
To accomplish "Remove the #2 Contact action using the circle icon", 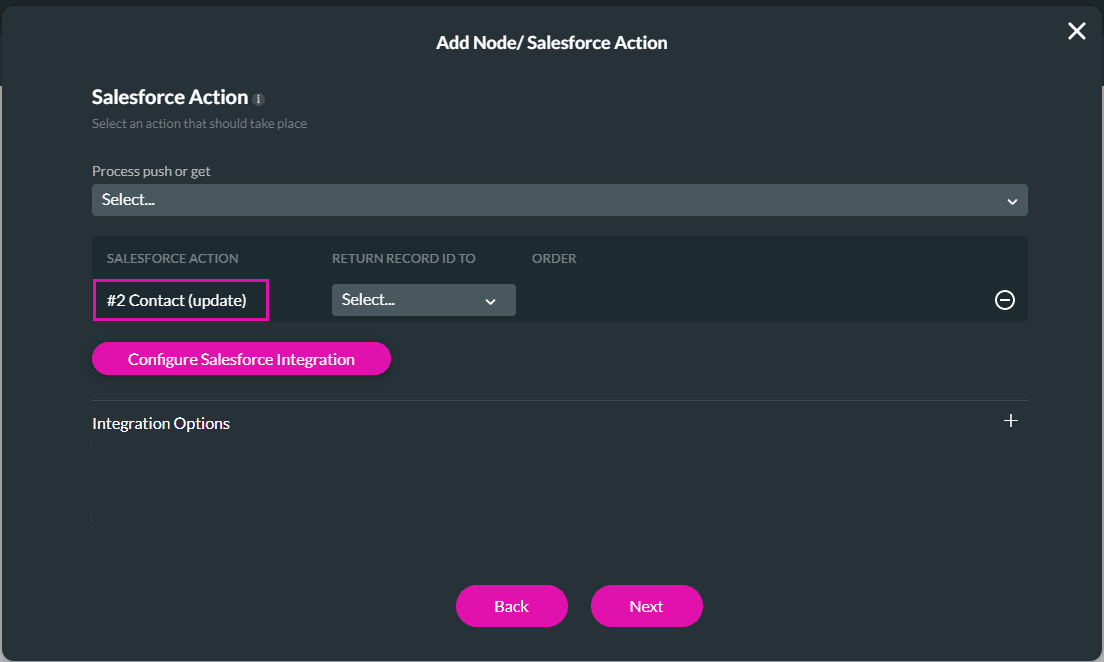I will click(x=1004, y=299).
